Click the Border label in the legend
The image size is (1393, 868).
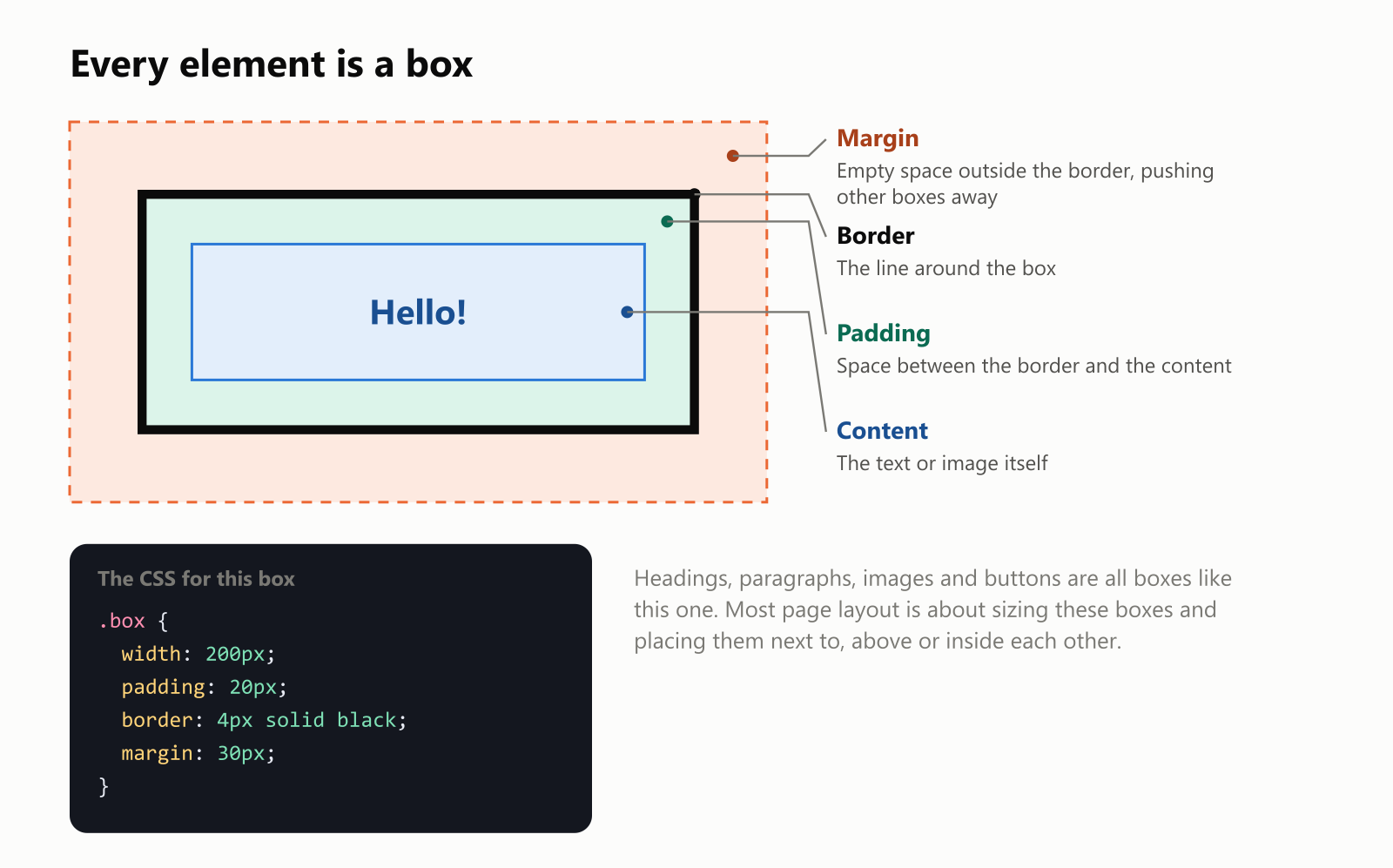(x=875, y=236)
